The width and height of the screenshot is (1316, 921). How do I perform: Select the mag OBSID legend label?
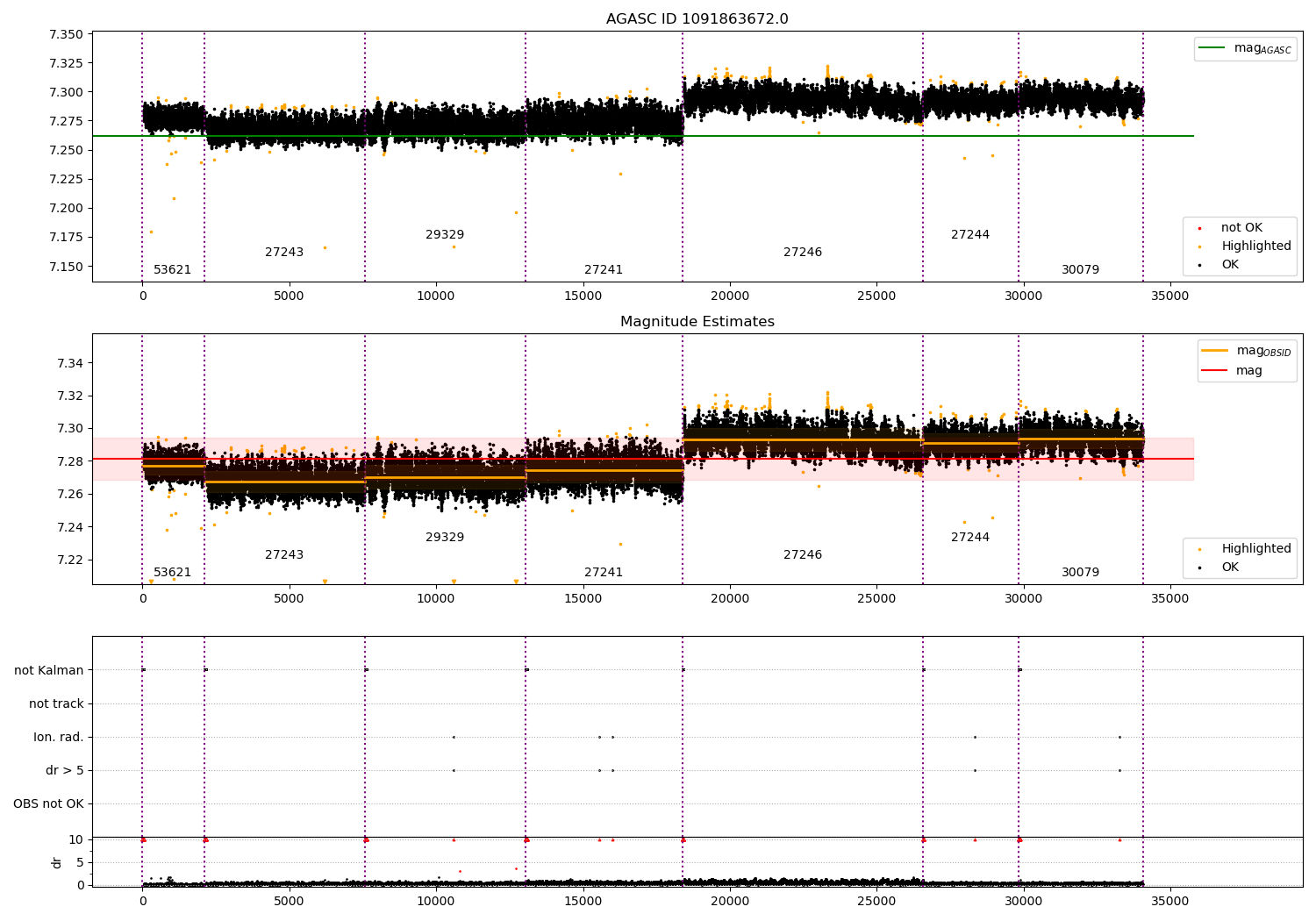[1263, 351]
